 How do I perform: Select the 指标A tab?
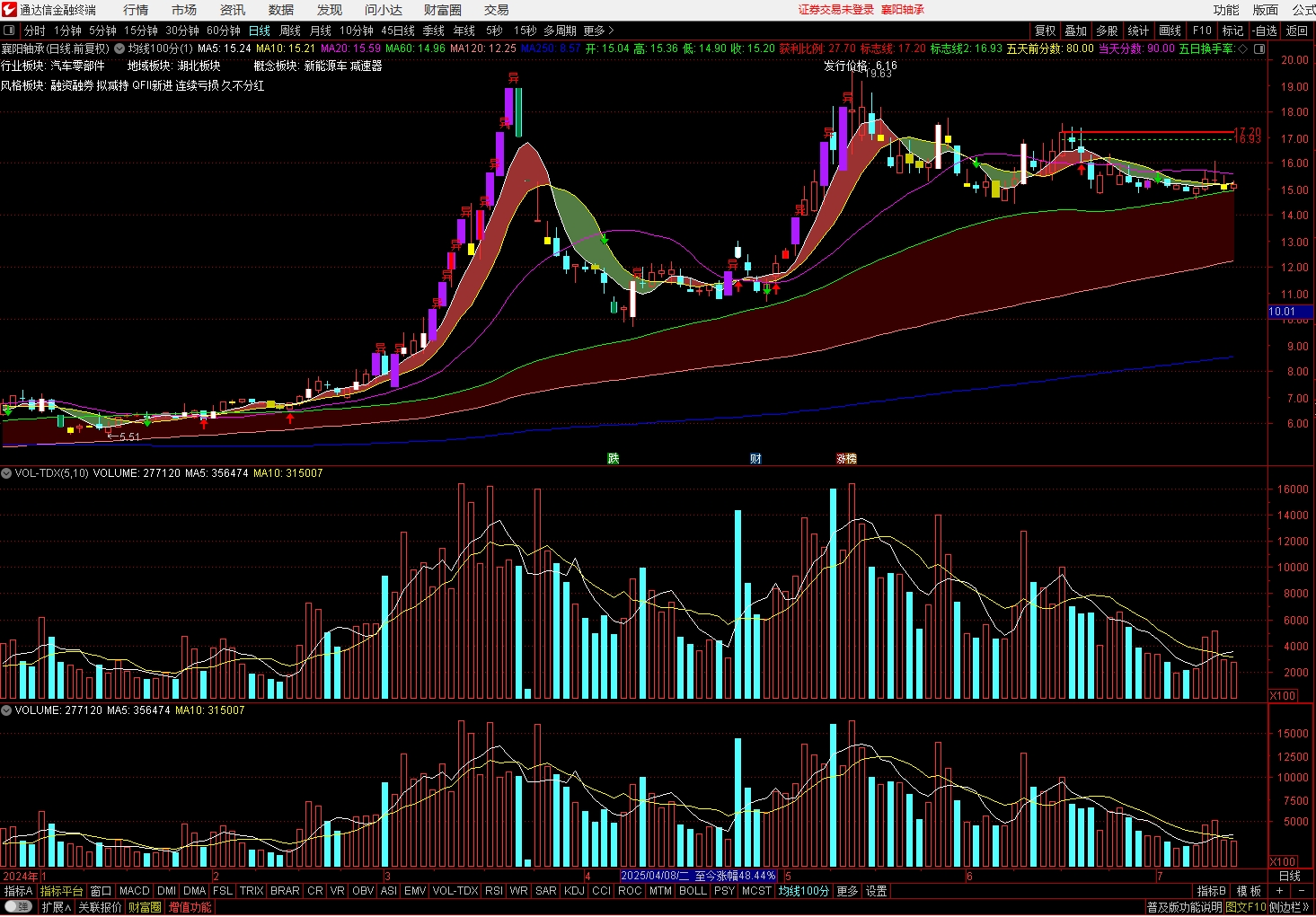pos(19,891)
